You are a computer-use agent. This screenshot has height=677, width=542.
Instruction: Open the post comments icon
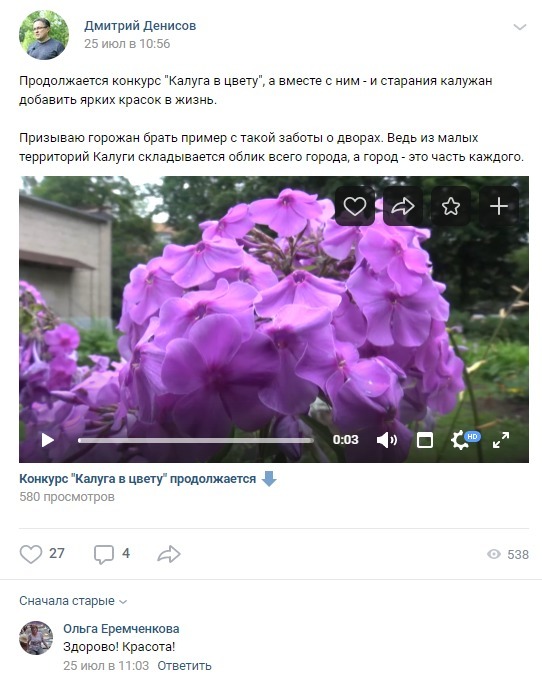point(111,554)
